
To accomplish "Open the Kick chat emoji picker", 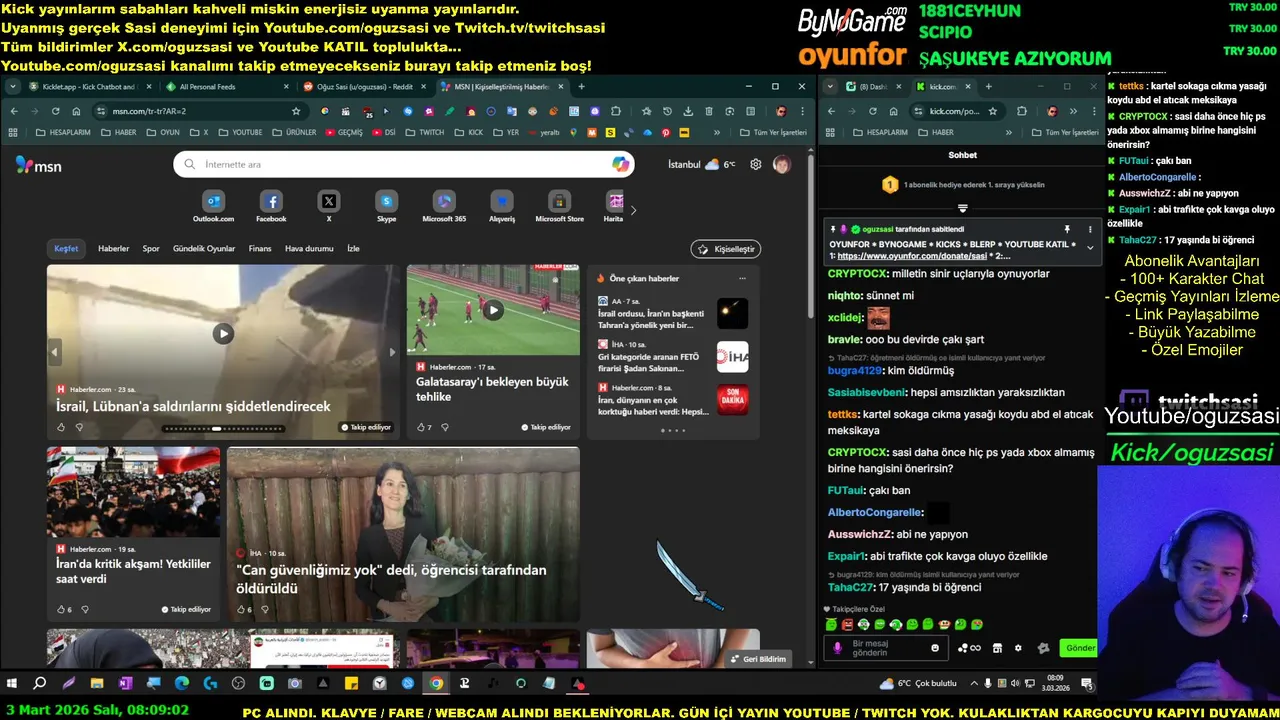I will [x=935, y=648].
